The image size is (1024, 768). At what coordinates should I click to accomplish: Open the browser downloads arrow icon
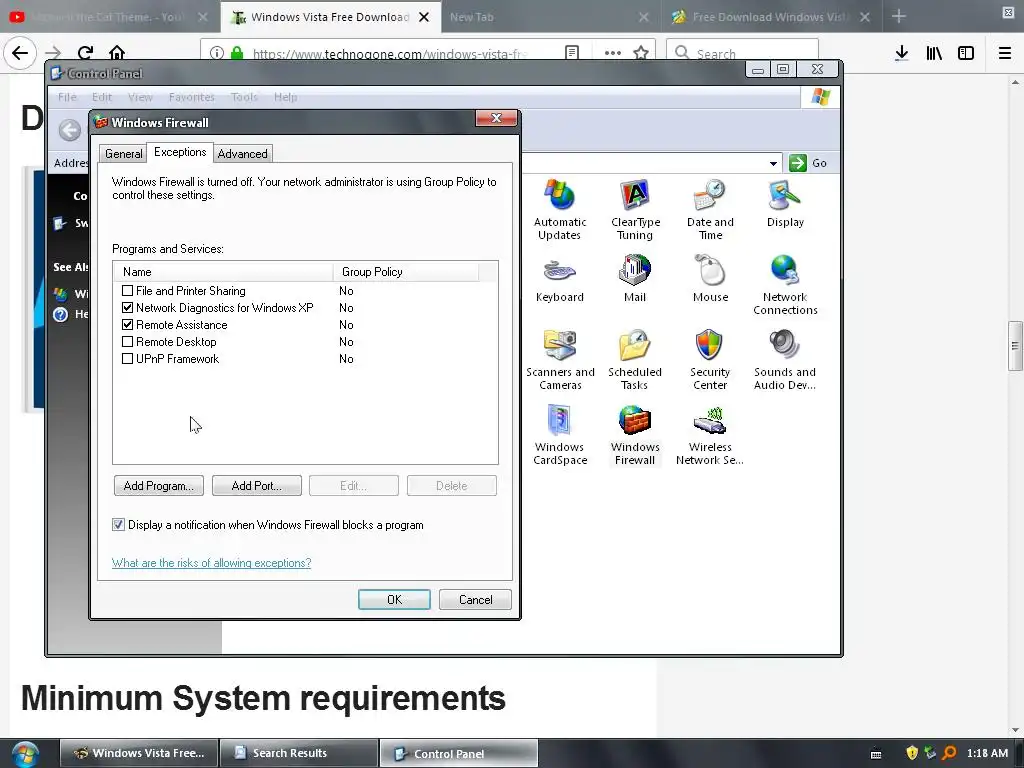pyautogui.click(x=901, y=53)
